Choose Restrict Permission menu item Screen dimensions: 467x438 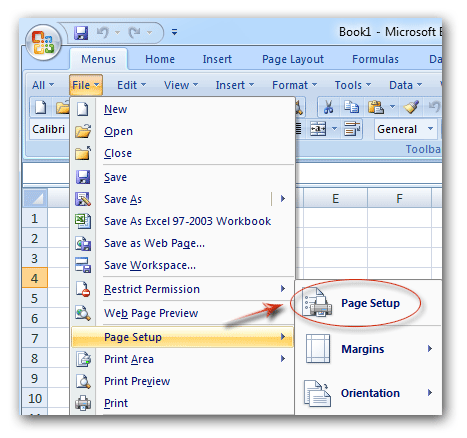click(x=182, y=289)
